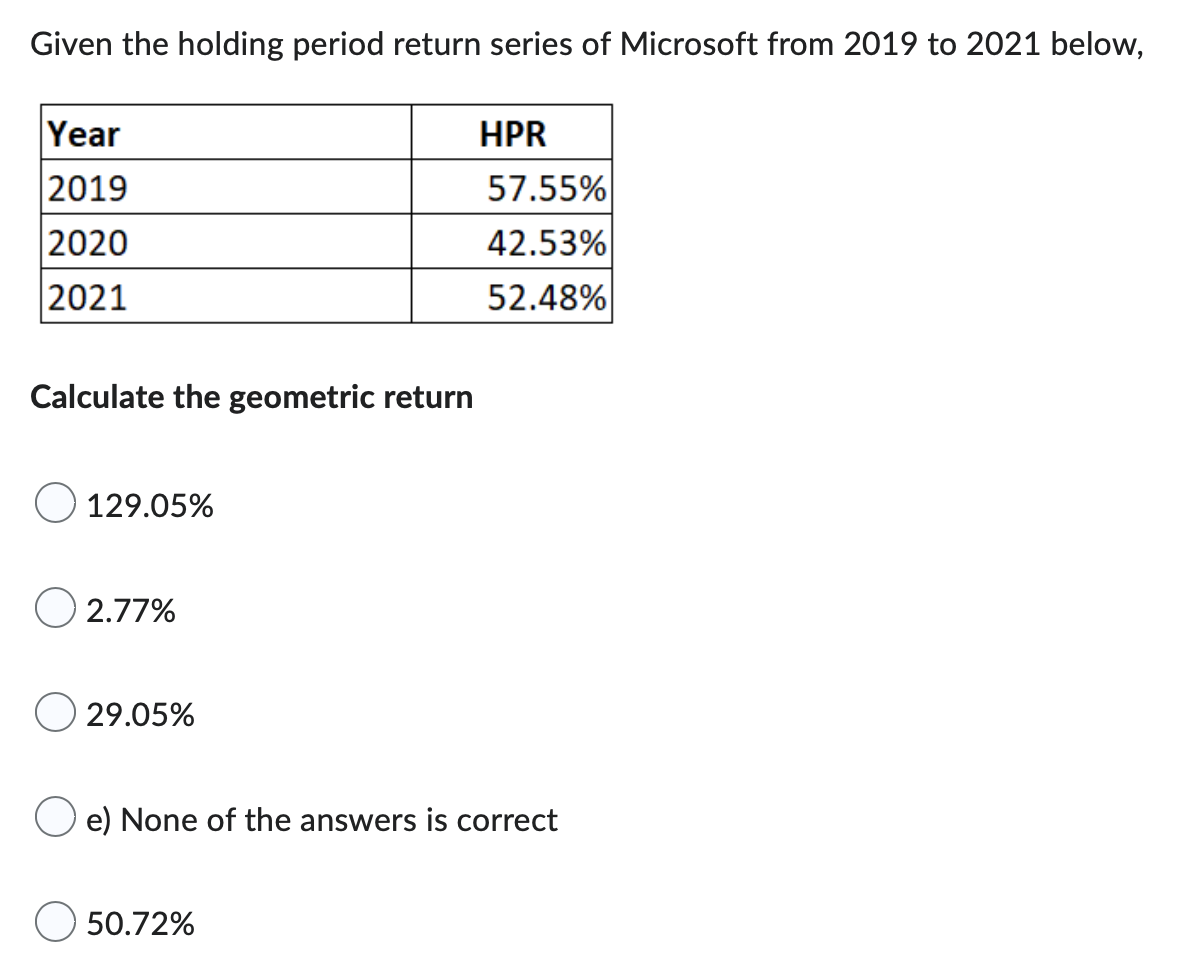
Task: Click the 42.53% HPR value
Action: point(542,242)
